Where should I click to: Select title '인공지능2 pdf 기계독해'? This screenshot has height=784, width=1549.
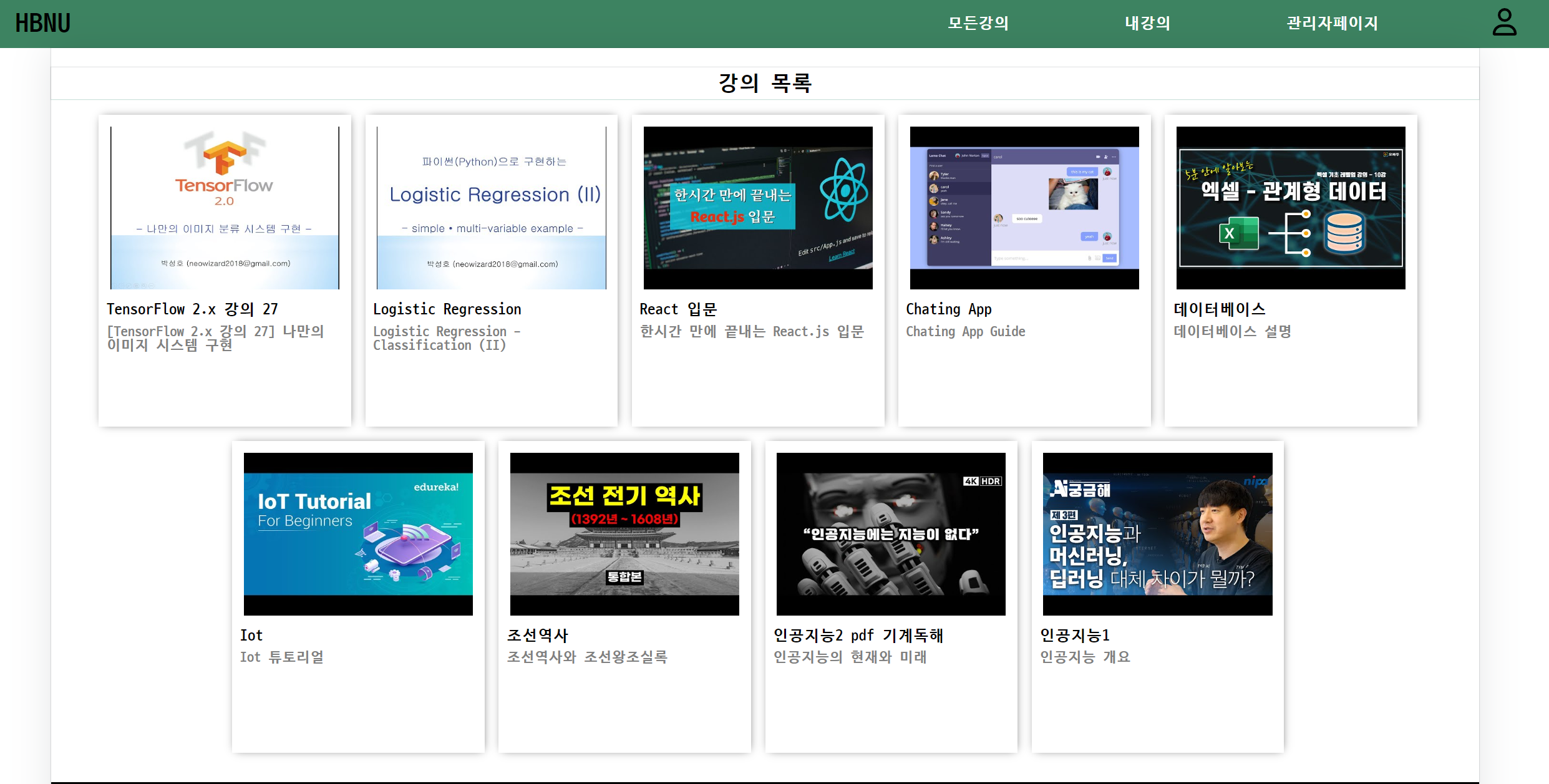click(x=858, y=636)
